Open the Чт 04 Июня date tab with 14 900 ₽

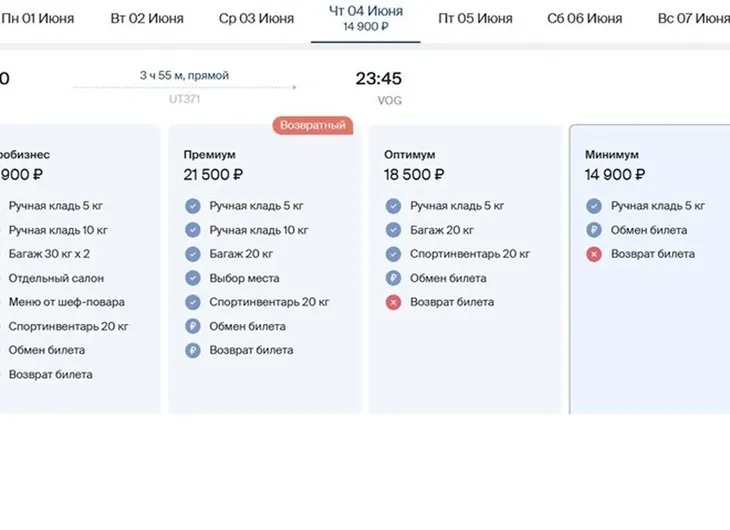[x=366, y=19]
